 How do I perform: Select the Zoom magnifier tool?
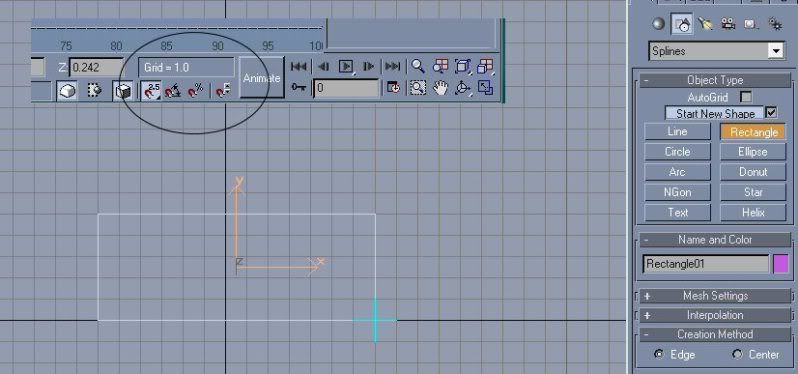click(x=418, y=66)
